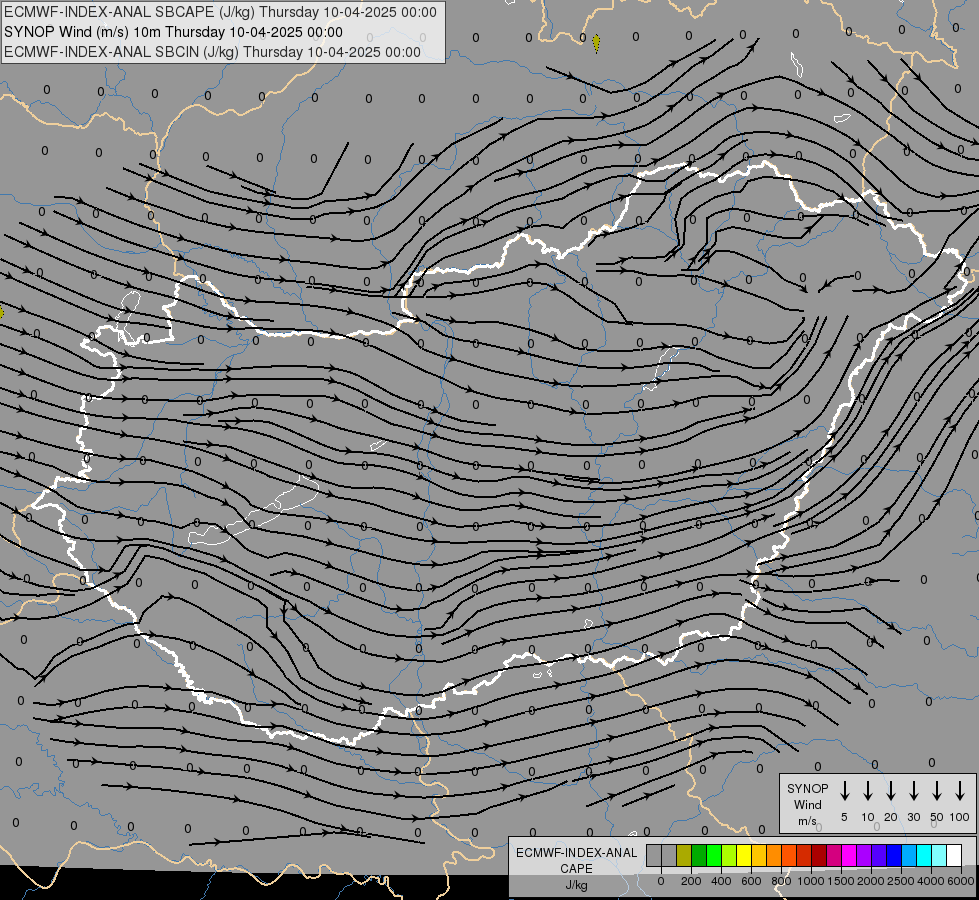This screenshot has height=900, width=979.
Task: Click the SBCAPE title line in header
Action: click(220, 12)
